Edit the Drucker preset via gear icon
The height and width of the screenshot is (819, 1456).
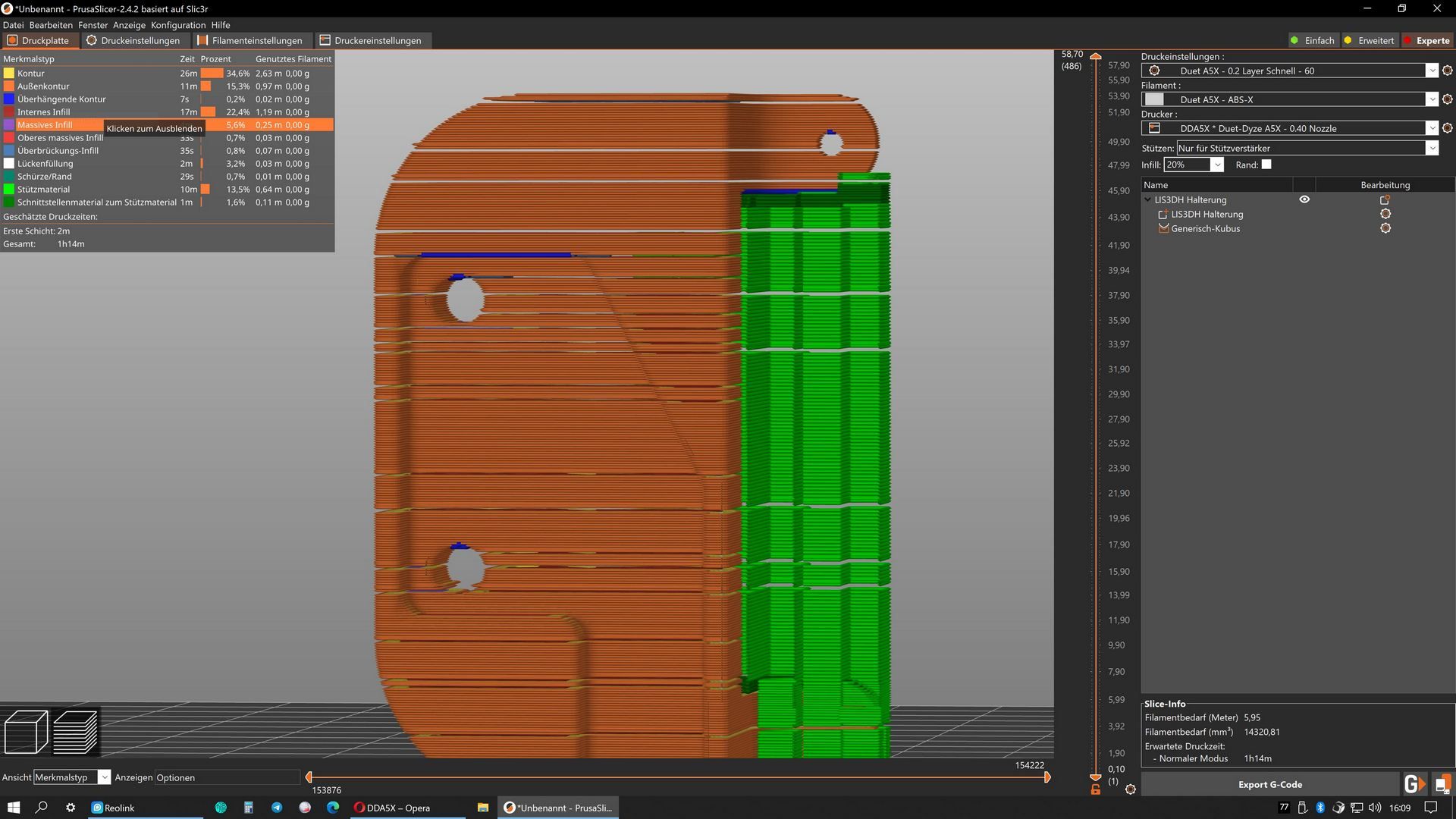1447,128
